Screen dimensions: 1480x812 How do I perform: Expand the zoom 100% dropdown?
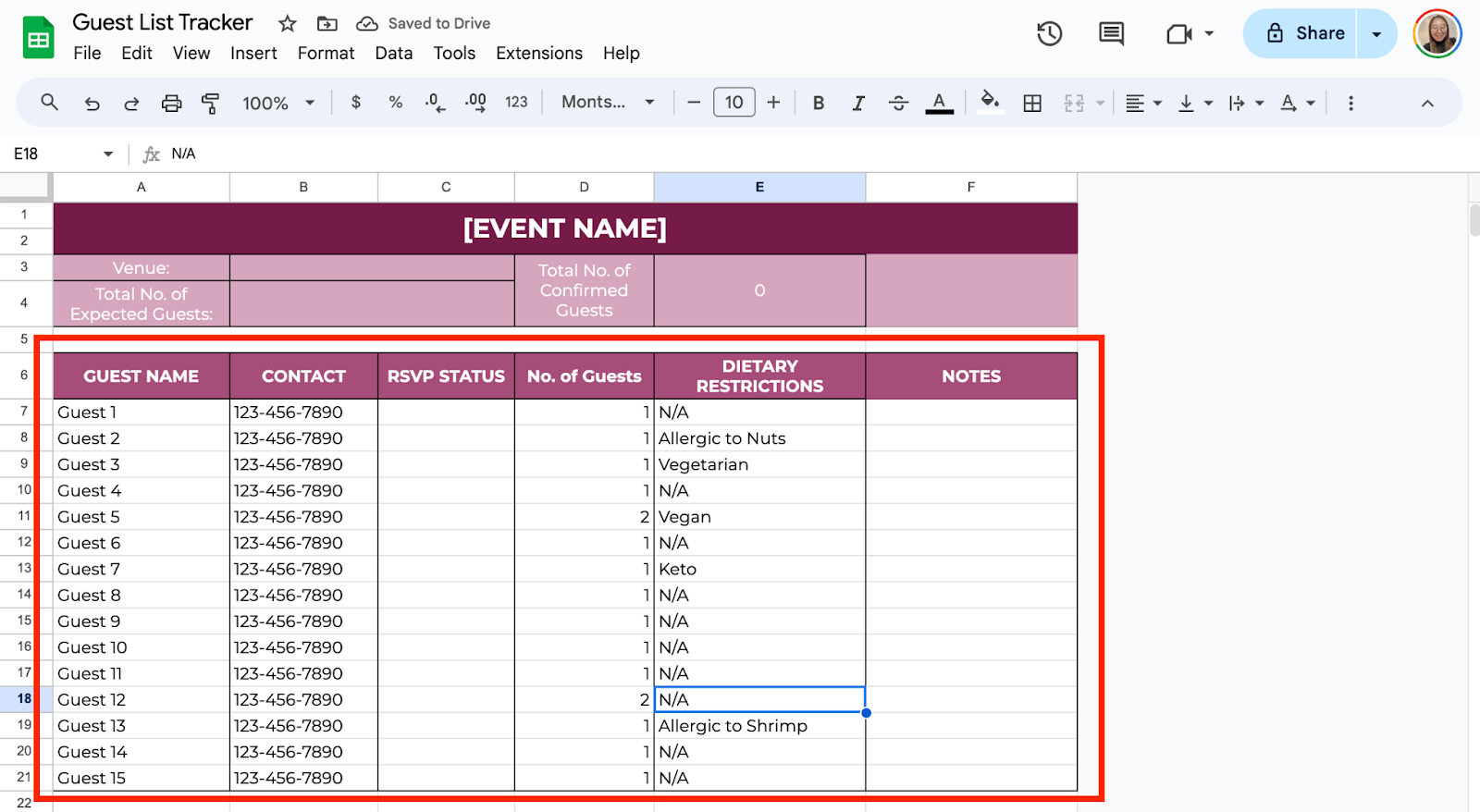(278, 104)
